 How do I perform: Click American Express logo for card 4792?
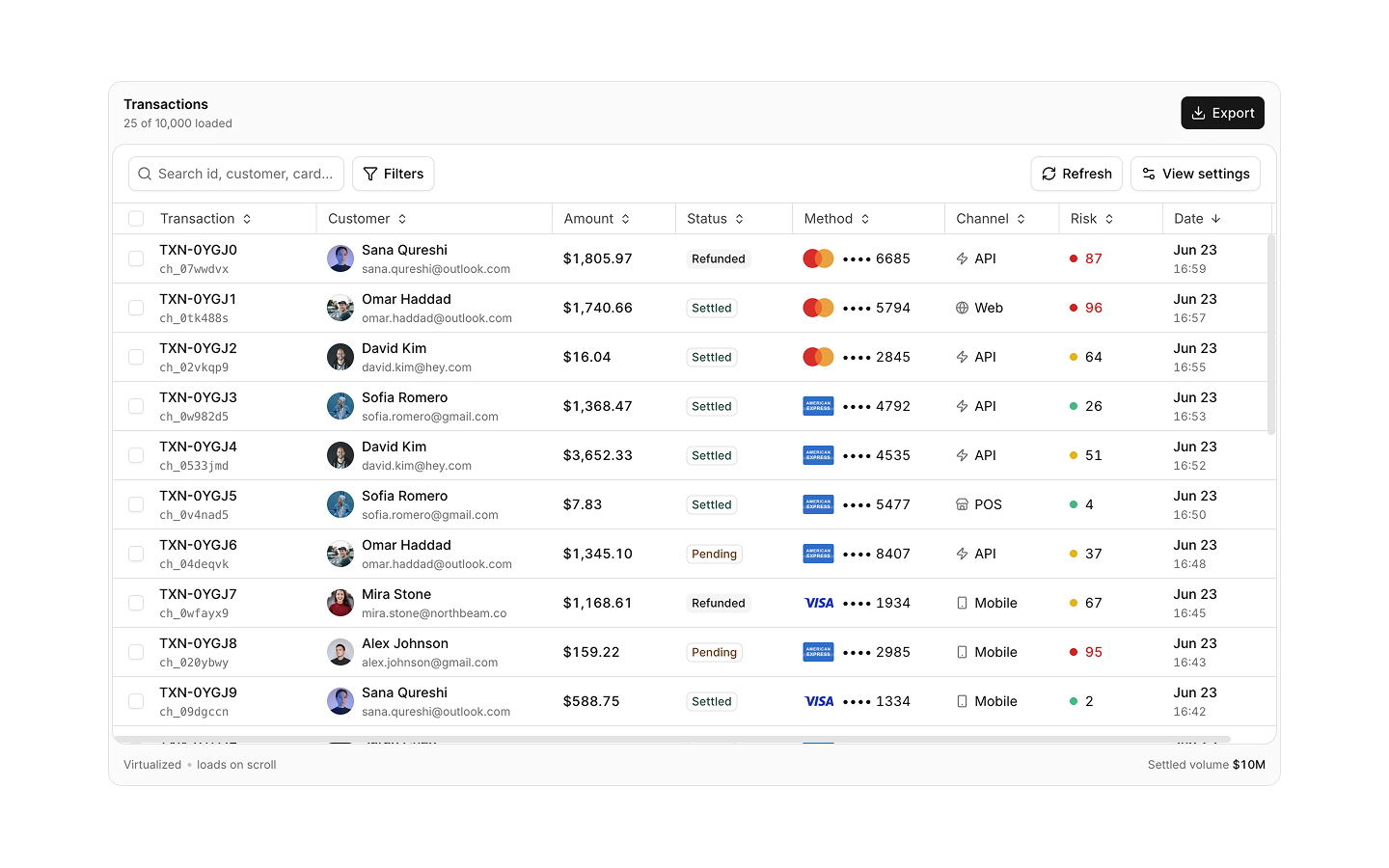click(x=819, y=406)
